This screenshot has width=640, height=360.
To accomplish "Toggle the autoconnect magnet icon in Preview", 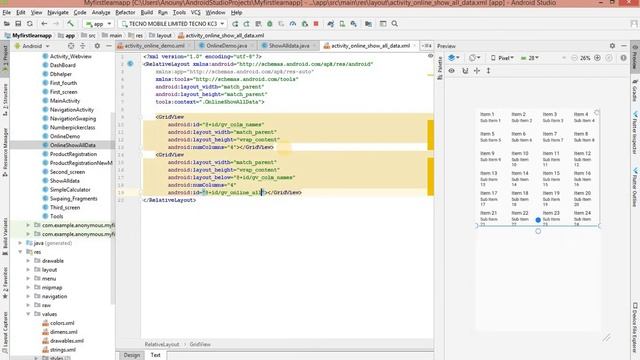I will 465,71.
